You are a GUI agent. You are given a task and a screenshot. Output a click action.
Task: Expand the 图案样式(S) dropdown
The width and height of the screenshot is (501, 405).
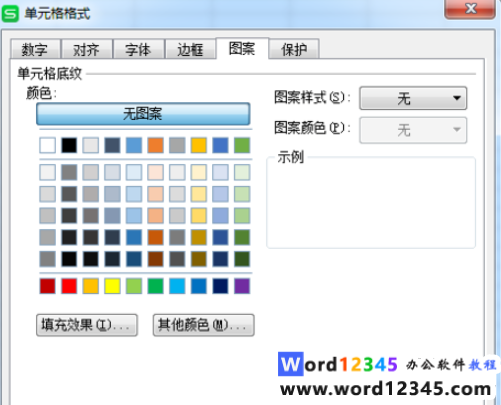pos(413,98)
